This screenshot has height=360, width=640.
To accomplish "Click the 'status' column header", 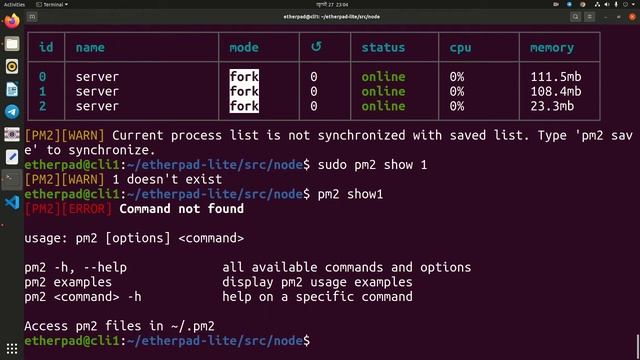I will 383,47.
